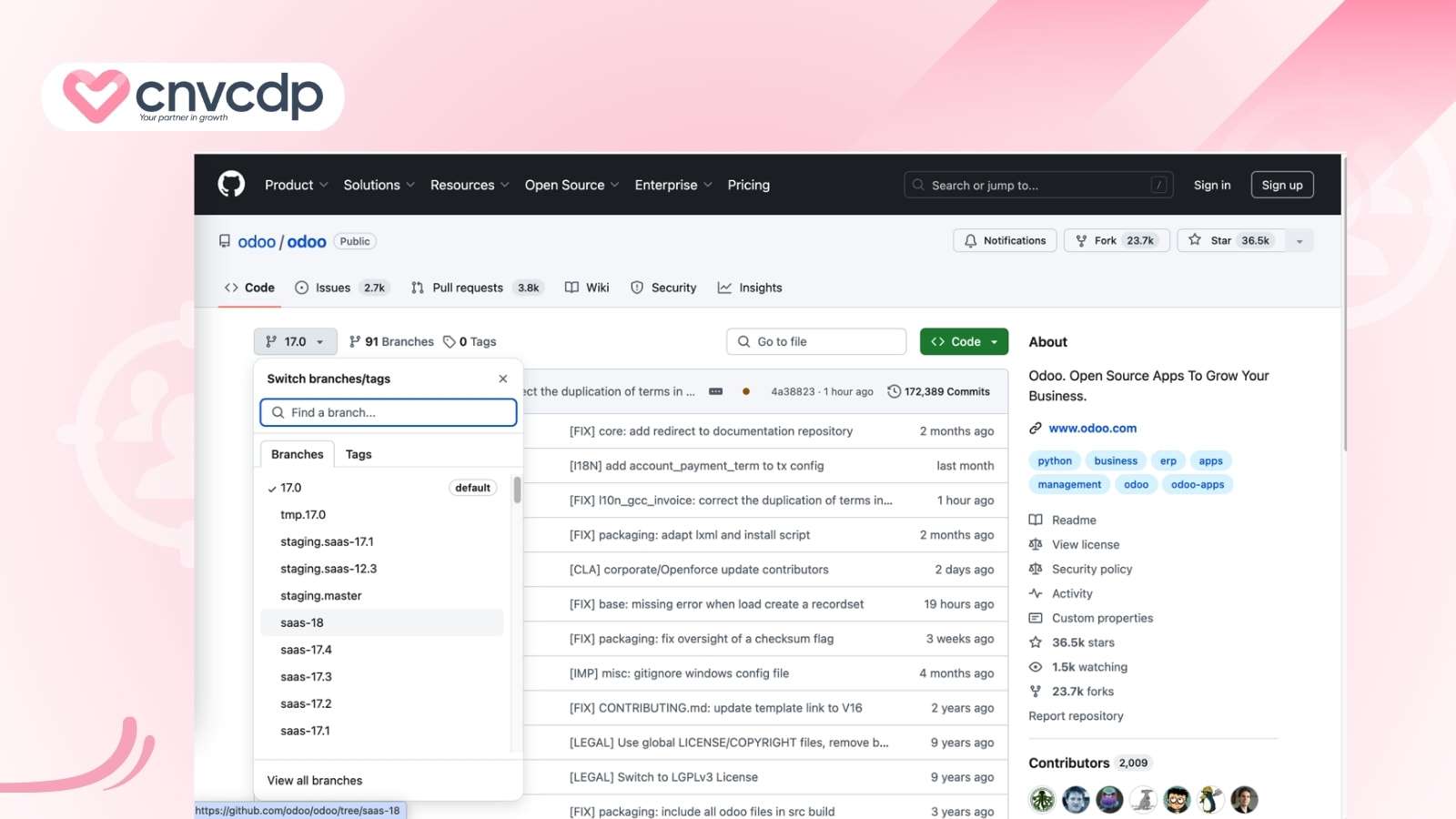Expand the Star lists dropdown arrow

(x=1299, y=241)
